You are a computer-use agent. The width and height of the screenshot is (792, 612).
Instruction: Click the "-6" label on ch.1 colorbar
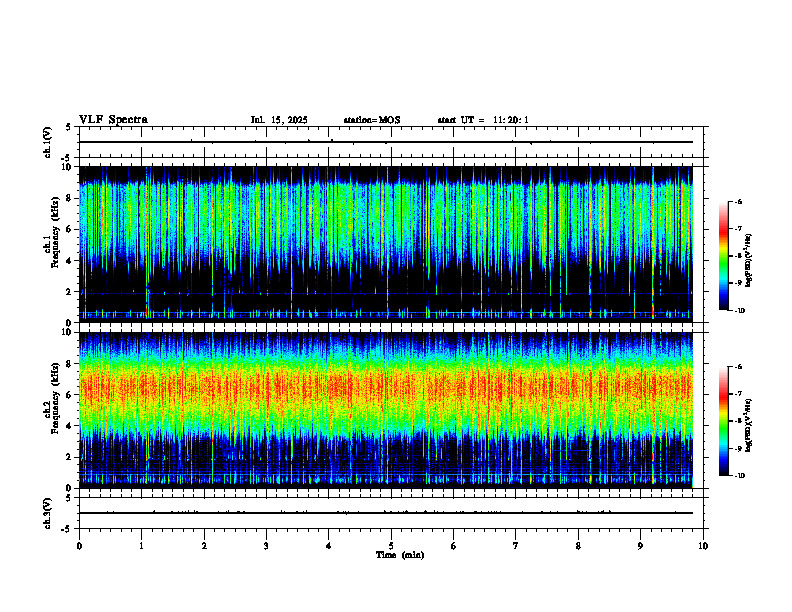pyautogui.click(x=738, y=201)
